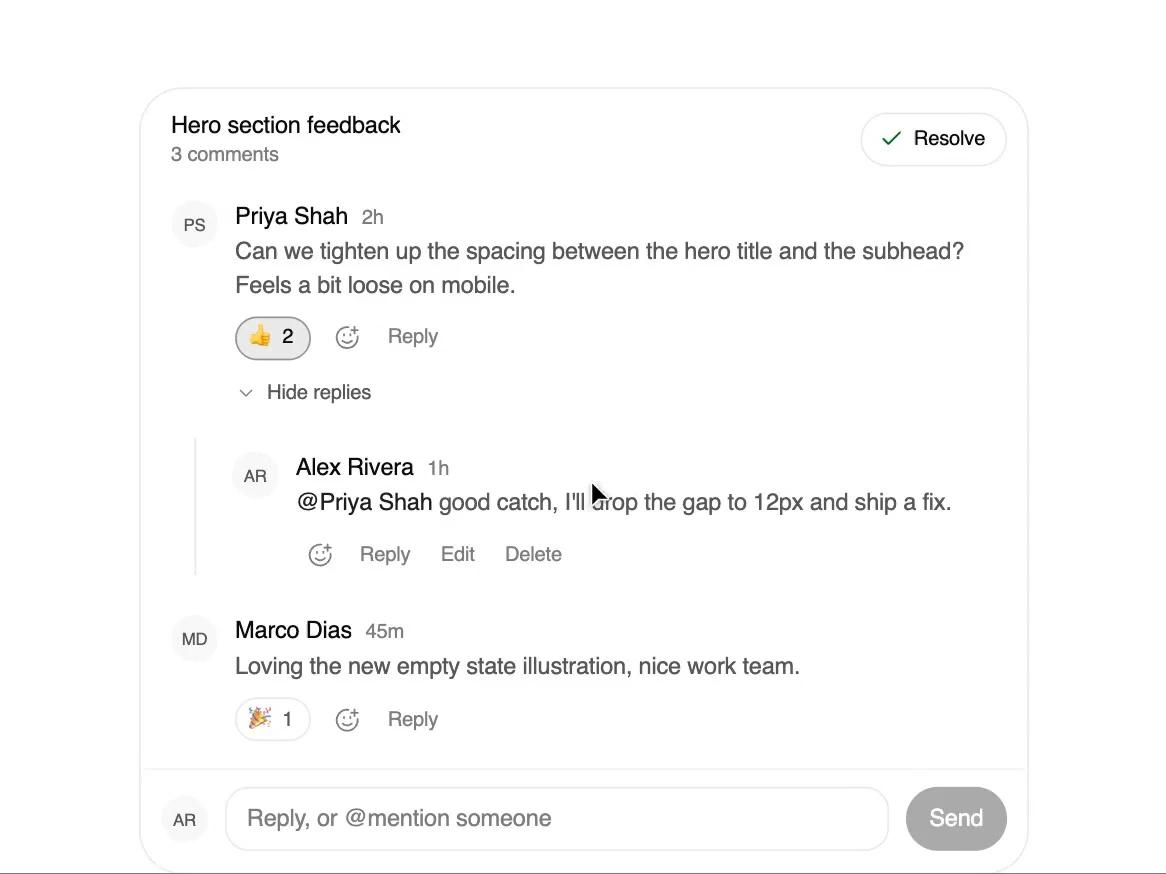This screenshot has height=874, width=1166.
Task: Toggle the thumbs up reaction with count 2
Action: [x=273, y=338]
